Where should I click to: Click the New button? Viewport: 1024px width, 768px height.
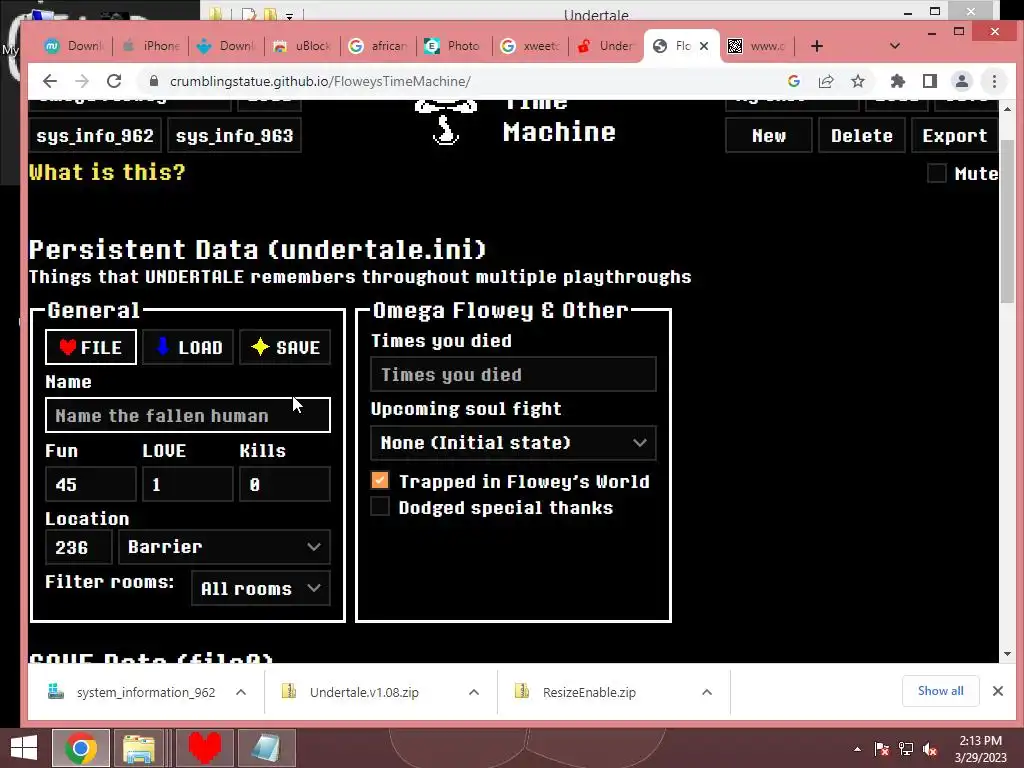(769, 135)
